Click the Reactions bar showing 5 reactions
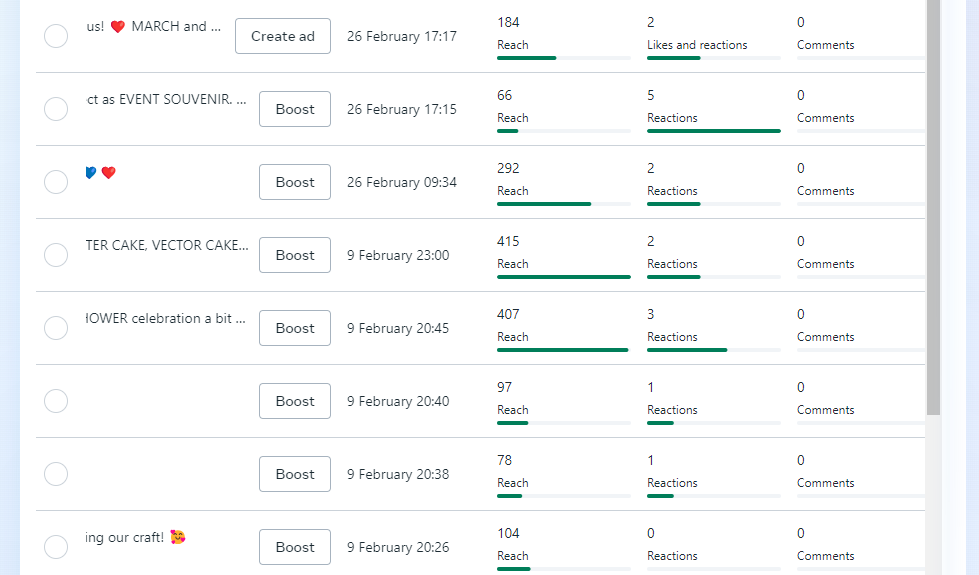 point(714,131)
